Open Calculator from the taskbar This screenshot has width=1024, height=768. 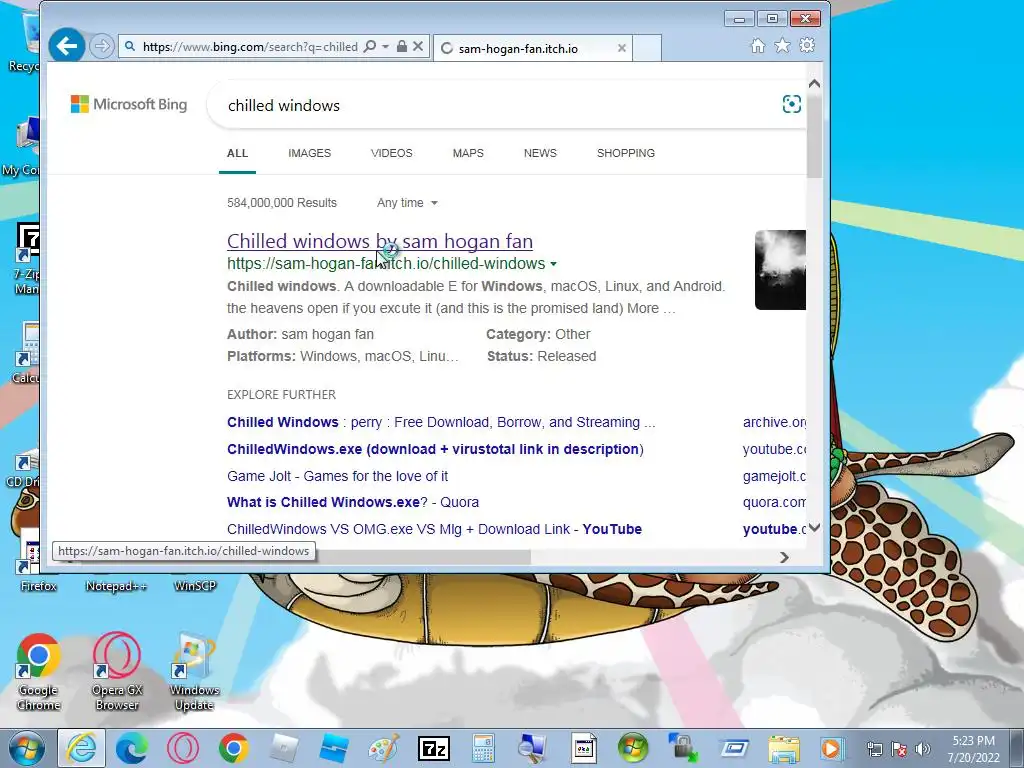(x=483, y=748)
